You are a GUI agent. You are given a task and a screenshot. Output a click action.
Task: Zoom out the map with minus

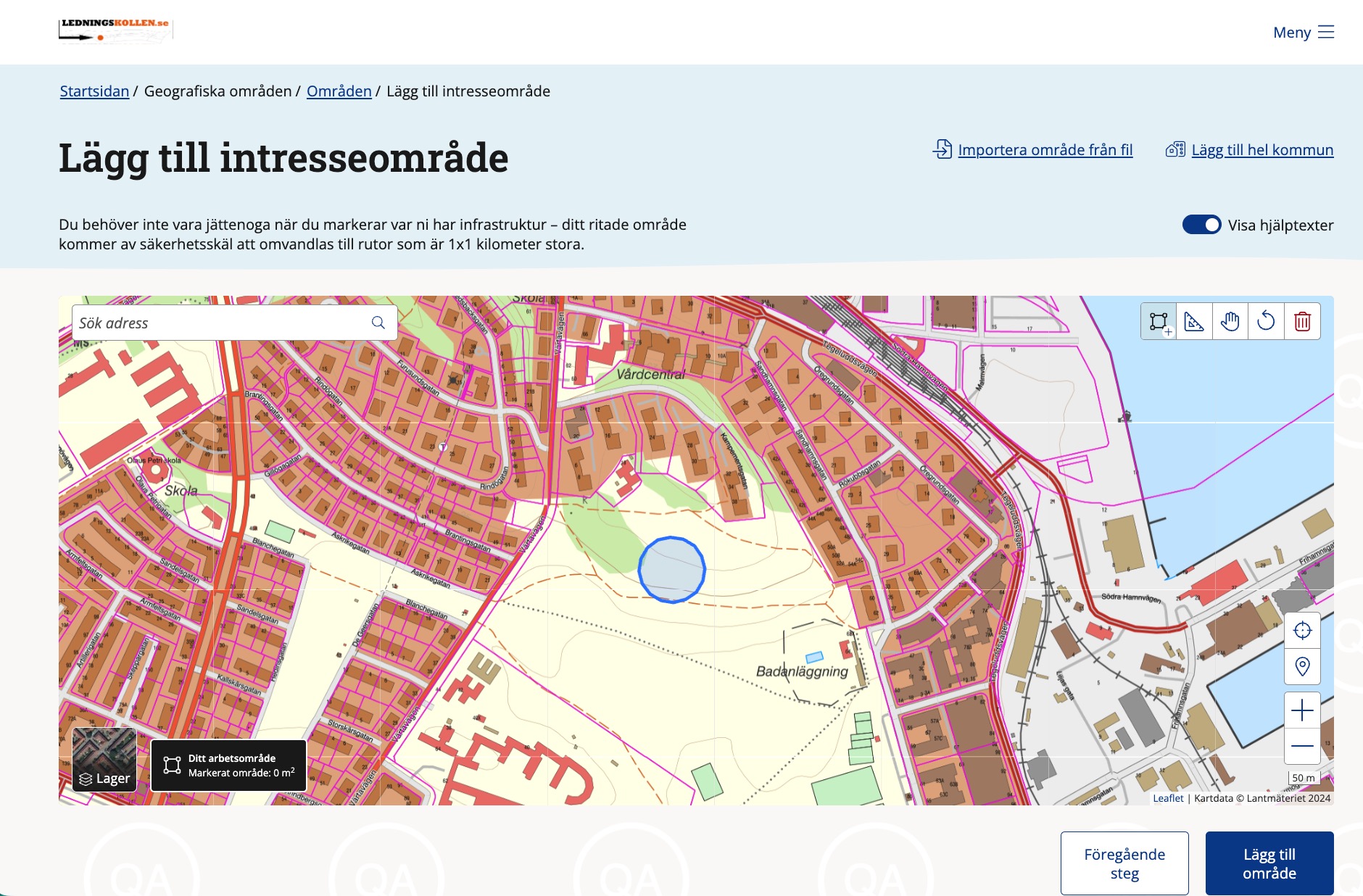point(1302,746)
